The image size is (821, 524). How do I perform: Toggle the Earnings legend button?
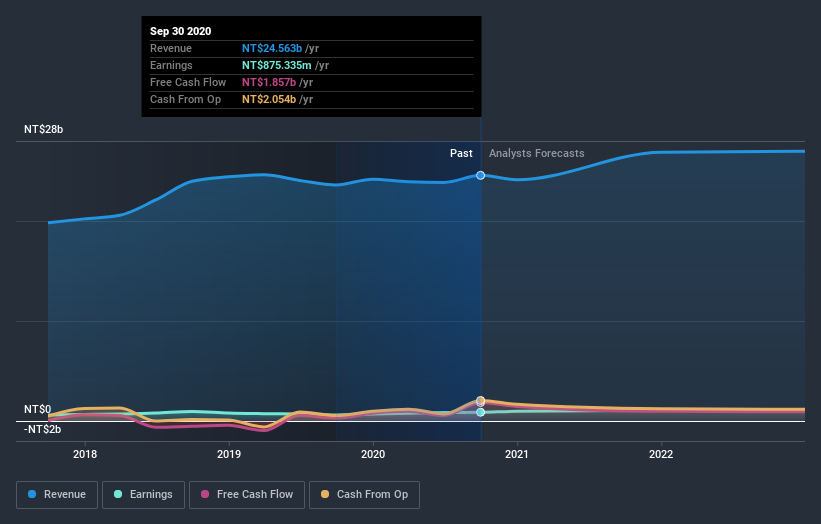[x=143, y=495]
